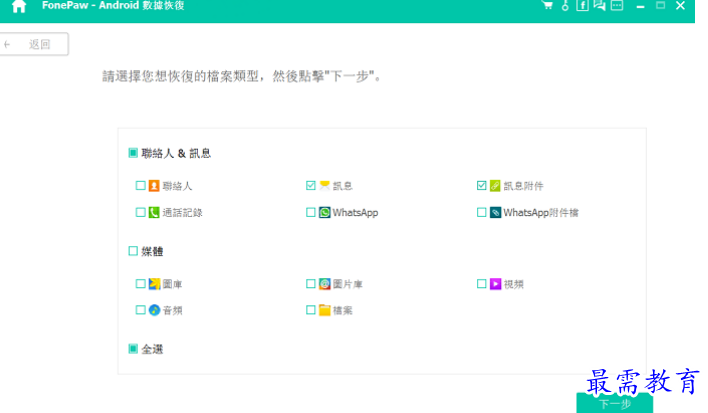Open the feedback chat icon
The image size is (708, 413).
click(x=600, y=5)
